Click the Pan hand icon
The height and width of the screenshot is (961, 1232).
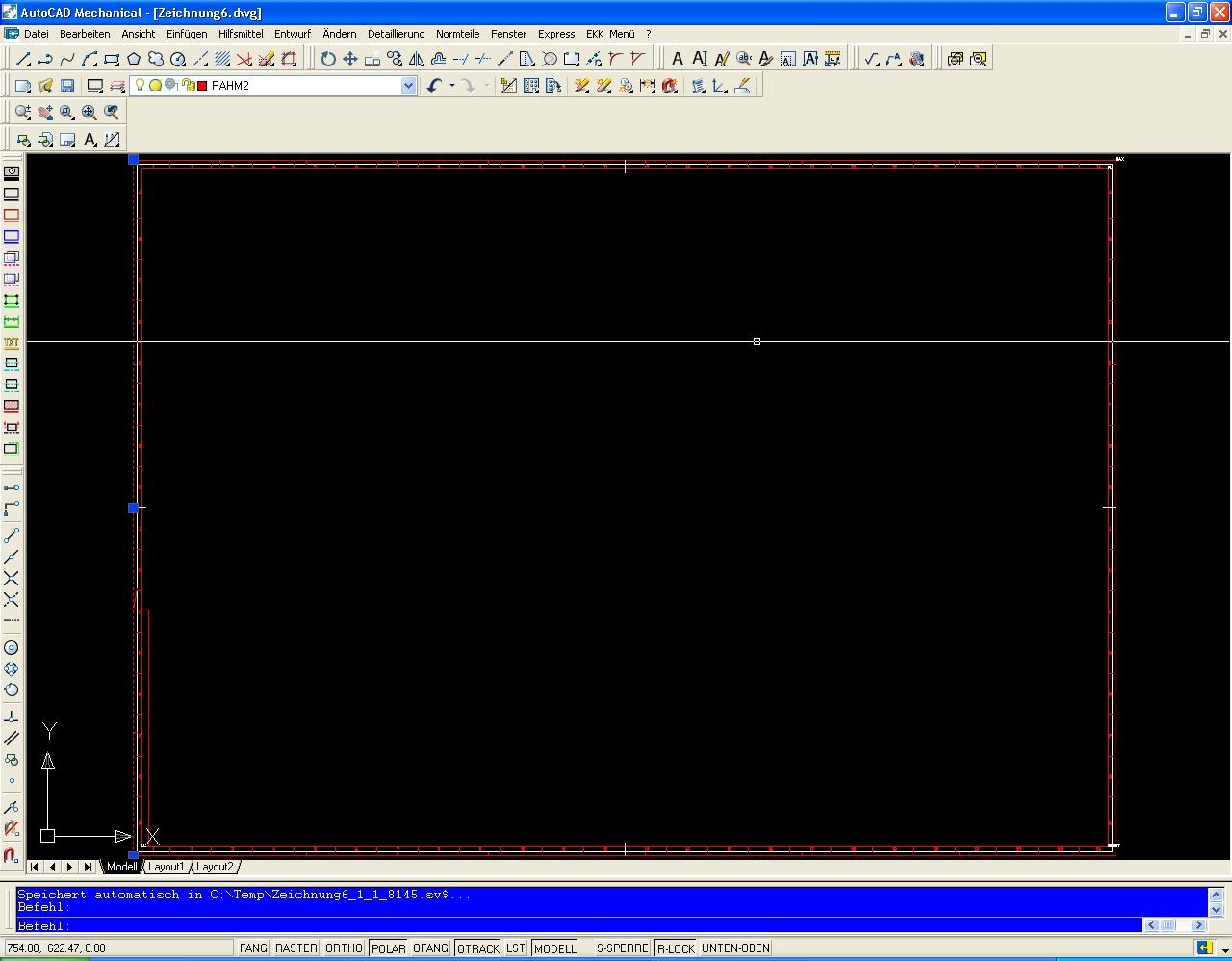click(x=45, y=112)
